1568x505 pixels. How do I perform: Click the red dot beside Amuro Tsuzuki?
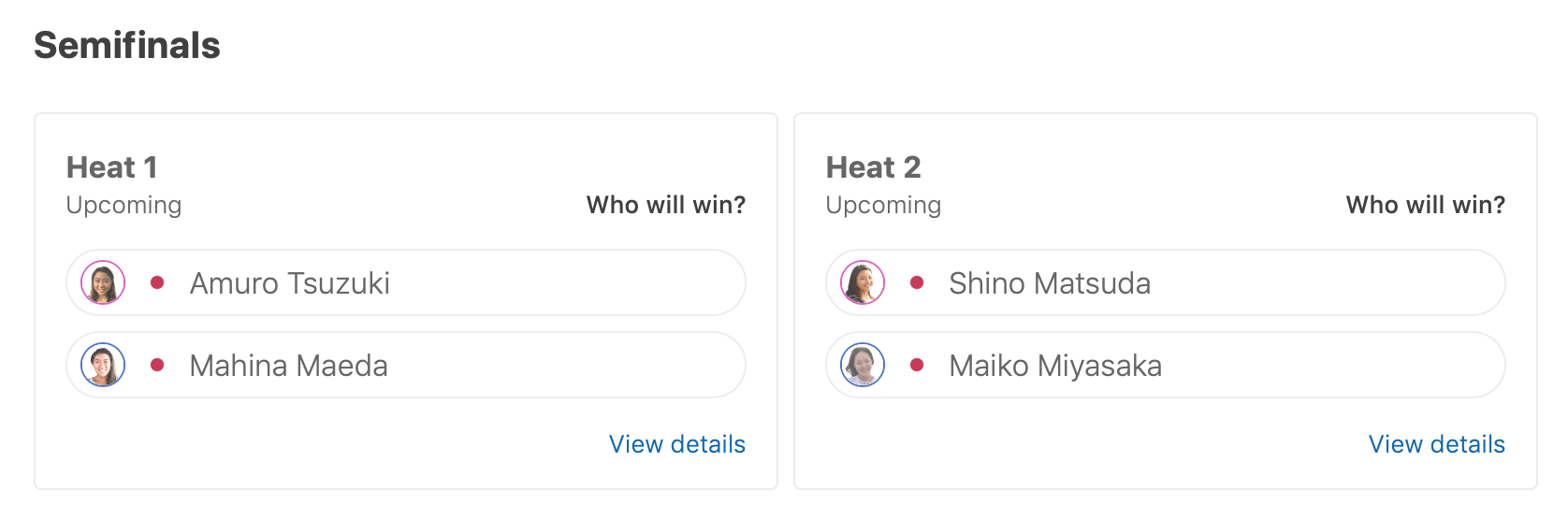point(157,282)
